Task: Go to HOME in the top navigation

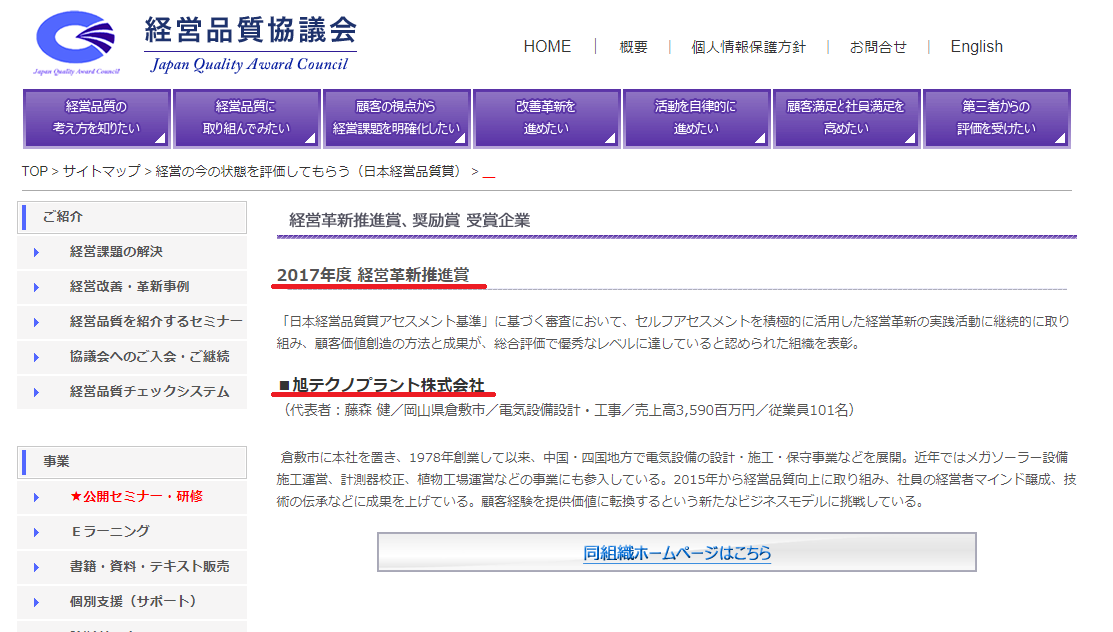Action: click(x=547, y=47)
